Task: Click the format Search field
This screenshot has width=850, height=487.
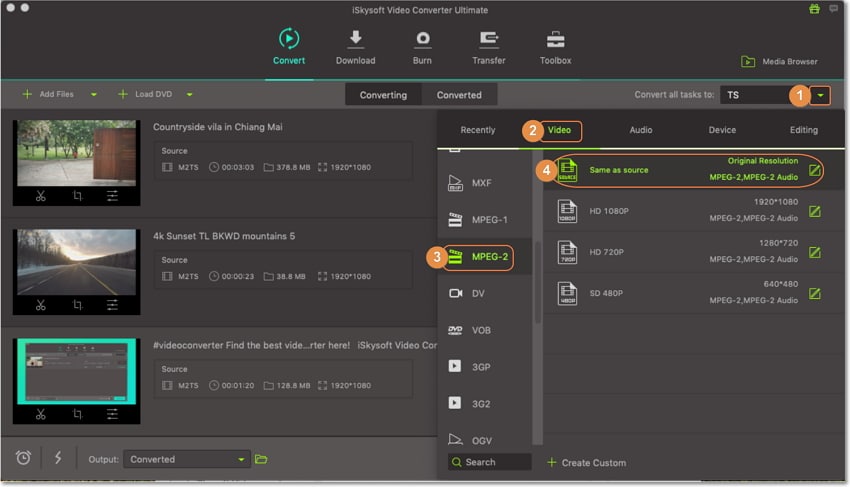Action: point(489,462)
